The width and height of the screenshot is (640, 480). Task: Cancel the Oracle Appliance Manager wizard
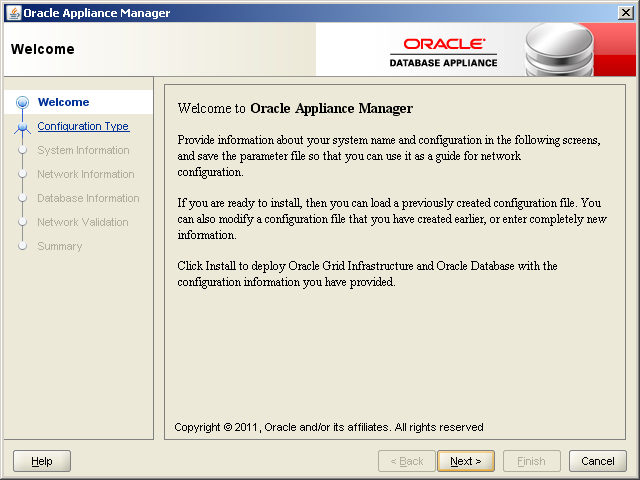coord(598,461)
